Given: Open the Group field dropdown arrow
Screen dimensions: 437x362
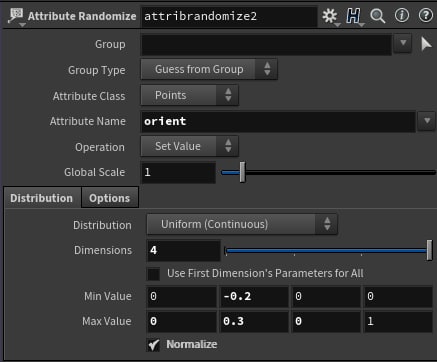Looking at the screenshot, I should (x=403, y=43).
